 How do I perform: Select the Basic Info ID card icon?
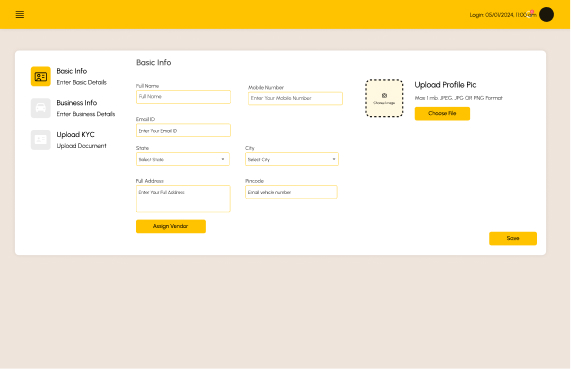click(40, 76)
